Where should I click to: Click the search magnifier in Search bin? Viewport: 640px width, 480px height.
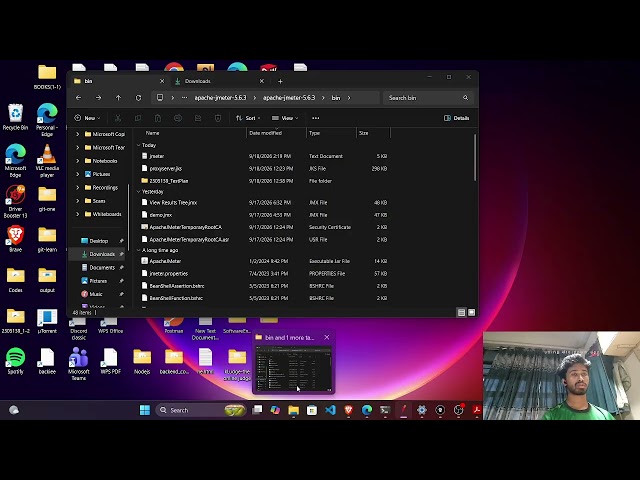coord(466,98)
